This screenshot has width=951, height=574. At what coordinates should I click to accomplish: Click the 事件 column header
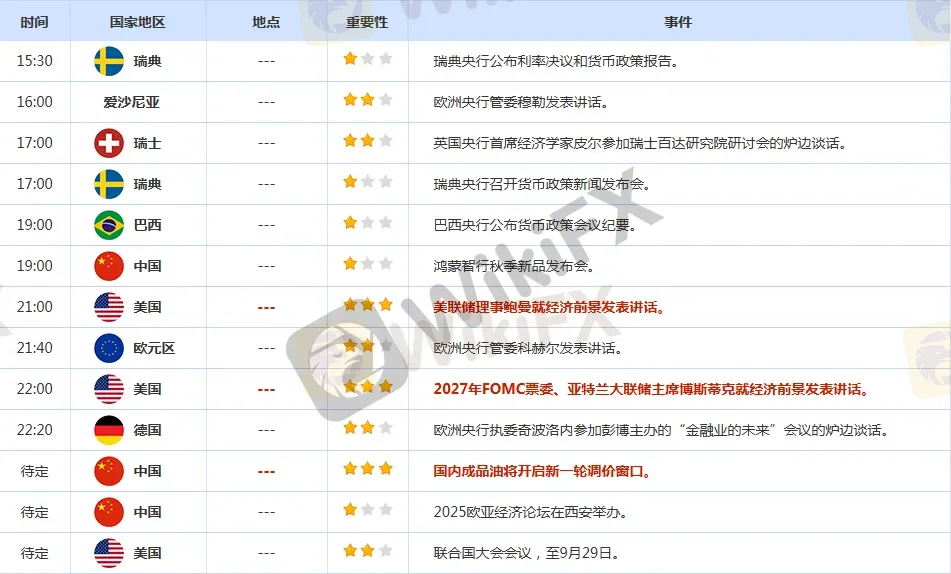tap(678, 21)
